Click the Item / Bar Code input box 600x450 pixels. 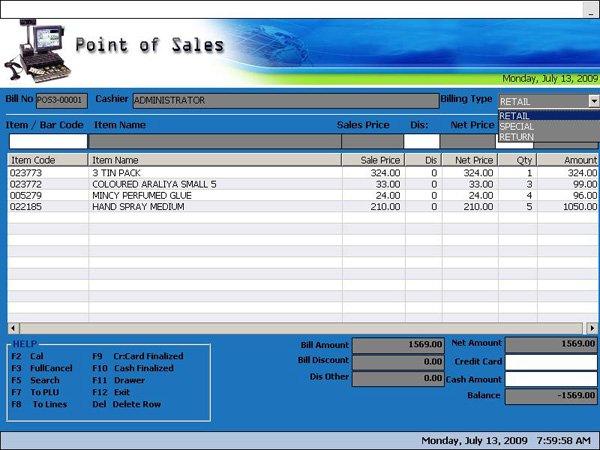click(48, 141)
